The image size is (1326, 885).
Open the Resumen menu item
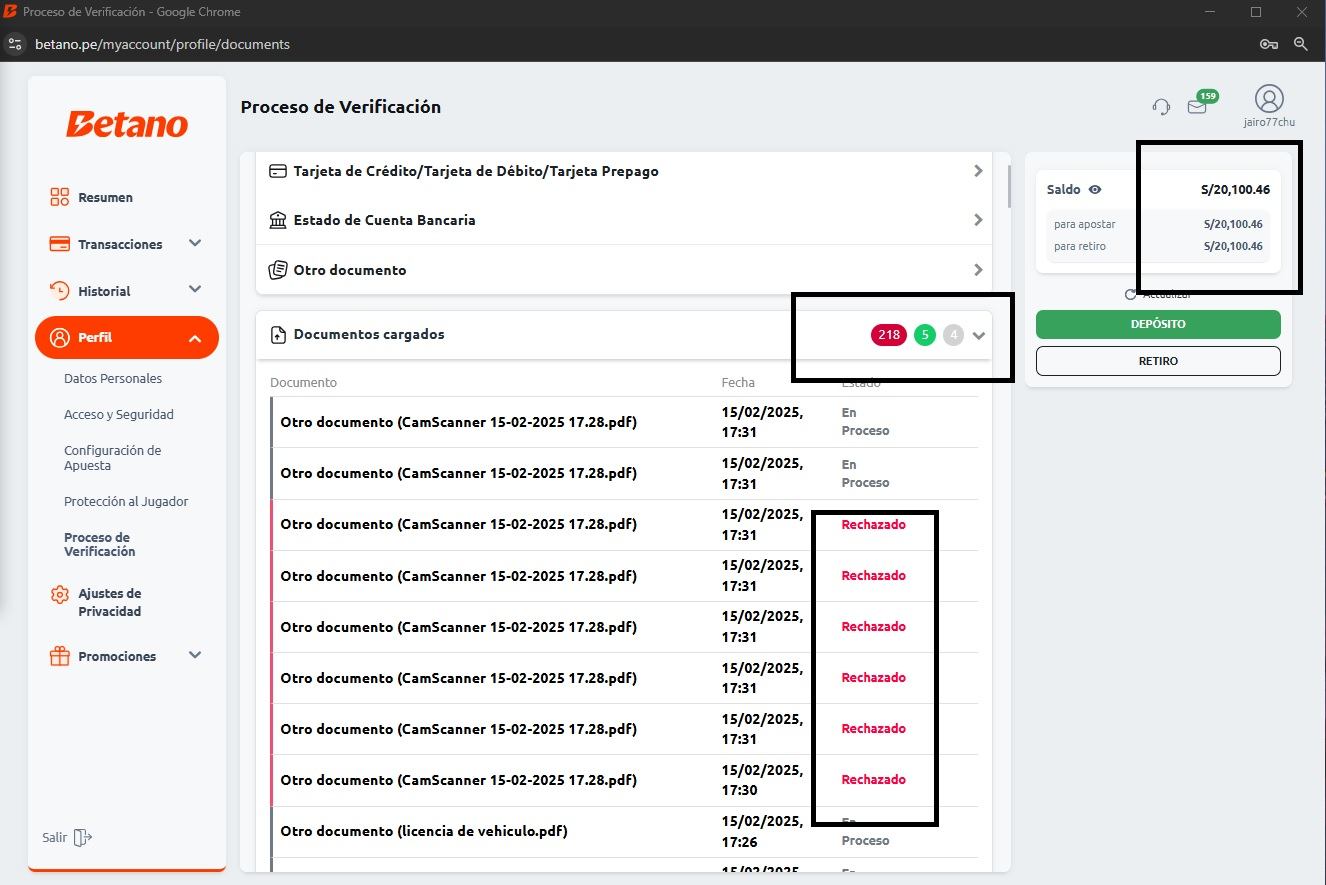coord(105,198)
